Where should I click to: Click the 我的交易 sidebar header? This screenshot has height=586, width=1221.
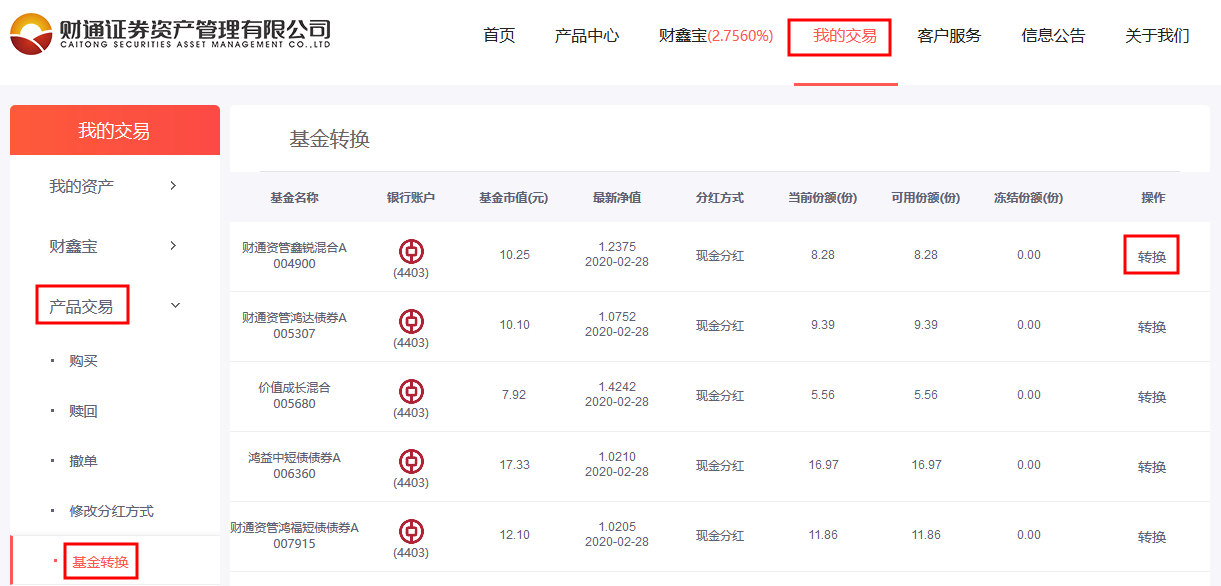(x=115, y=130)
